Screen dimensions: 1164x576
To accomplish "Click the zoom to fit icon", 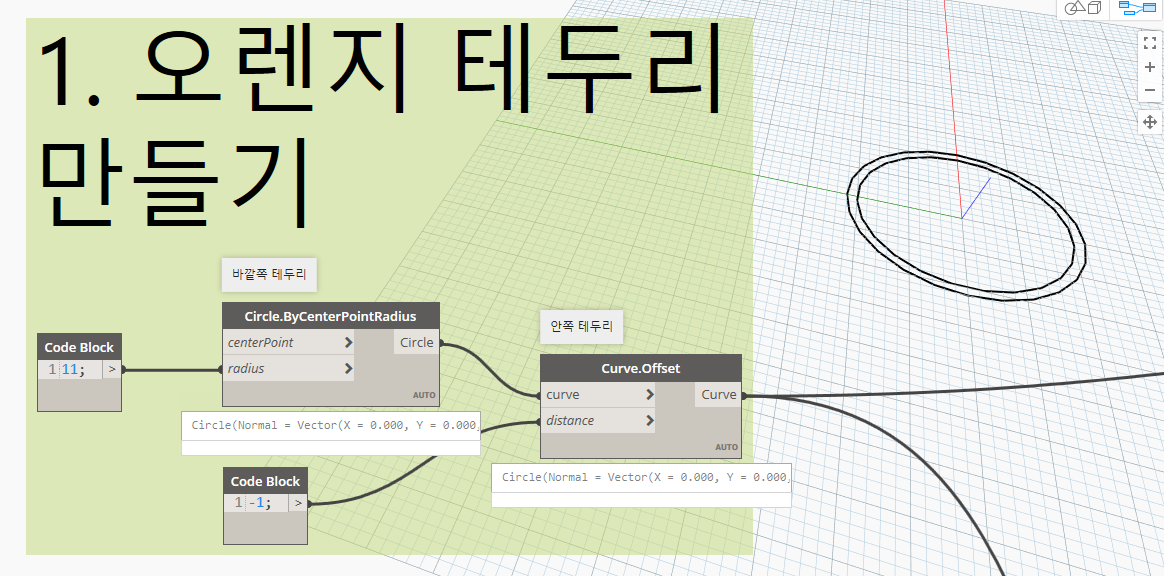I will click(x=1150, y=43).
